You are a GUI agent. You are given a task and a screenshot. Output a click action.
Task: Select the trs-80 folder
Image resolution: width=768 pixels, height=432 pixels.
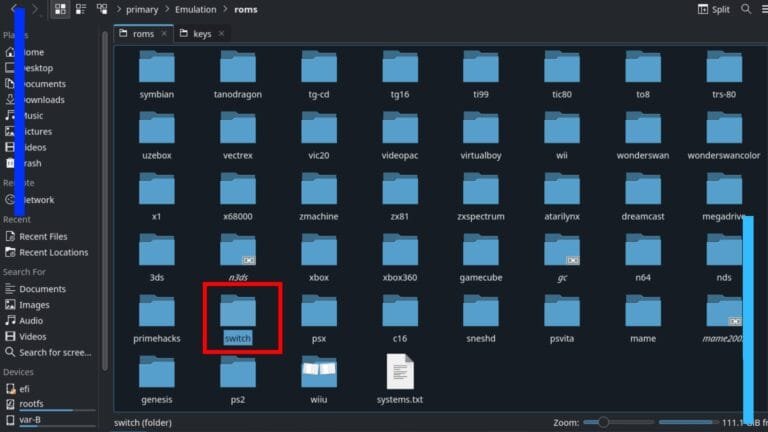(724, 74)
